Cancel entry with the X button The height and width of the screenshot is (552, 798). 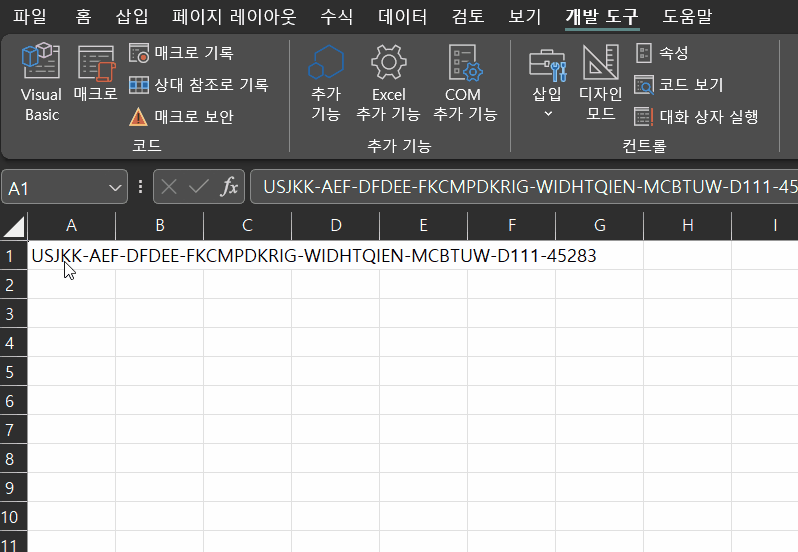169,187
